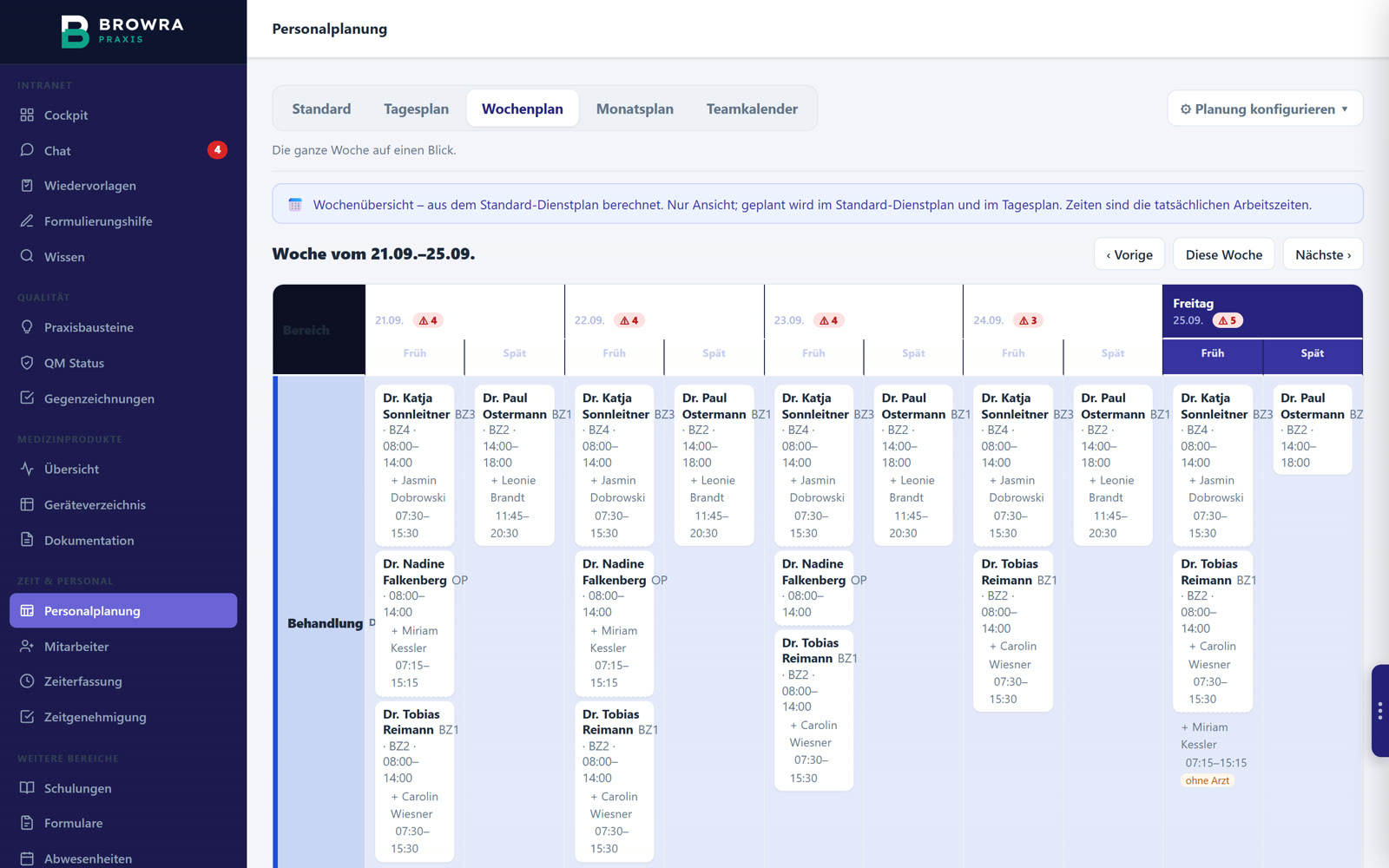Click the Übersicht activity pulse icon

pos(27,469)
